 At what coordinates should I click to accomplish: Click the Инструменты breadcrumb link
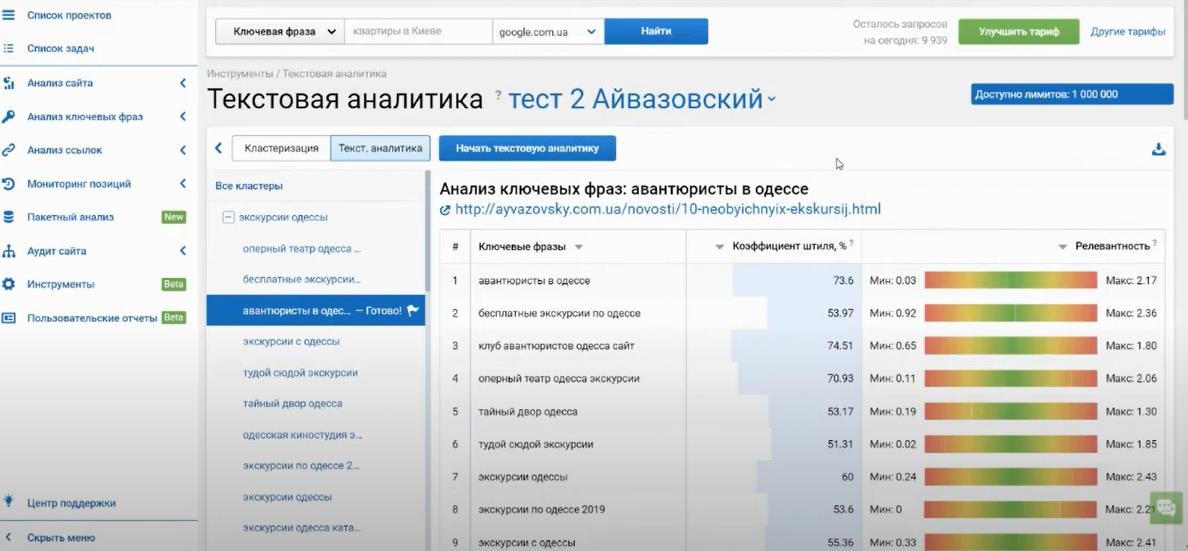pyautogui.click(x=240, y=74)
